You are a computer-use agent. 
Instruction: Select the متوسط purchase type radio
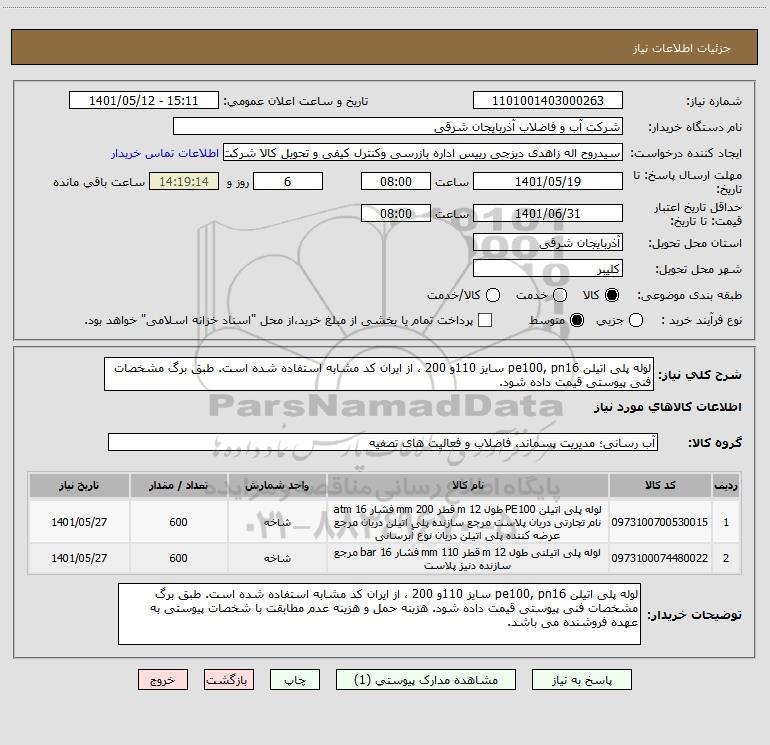pyautogui.click(x=577, y=320)
